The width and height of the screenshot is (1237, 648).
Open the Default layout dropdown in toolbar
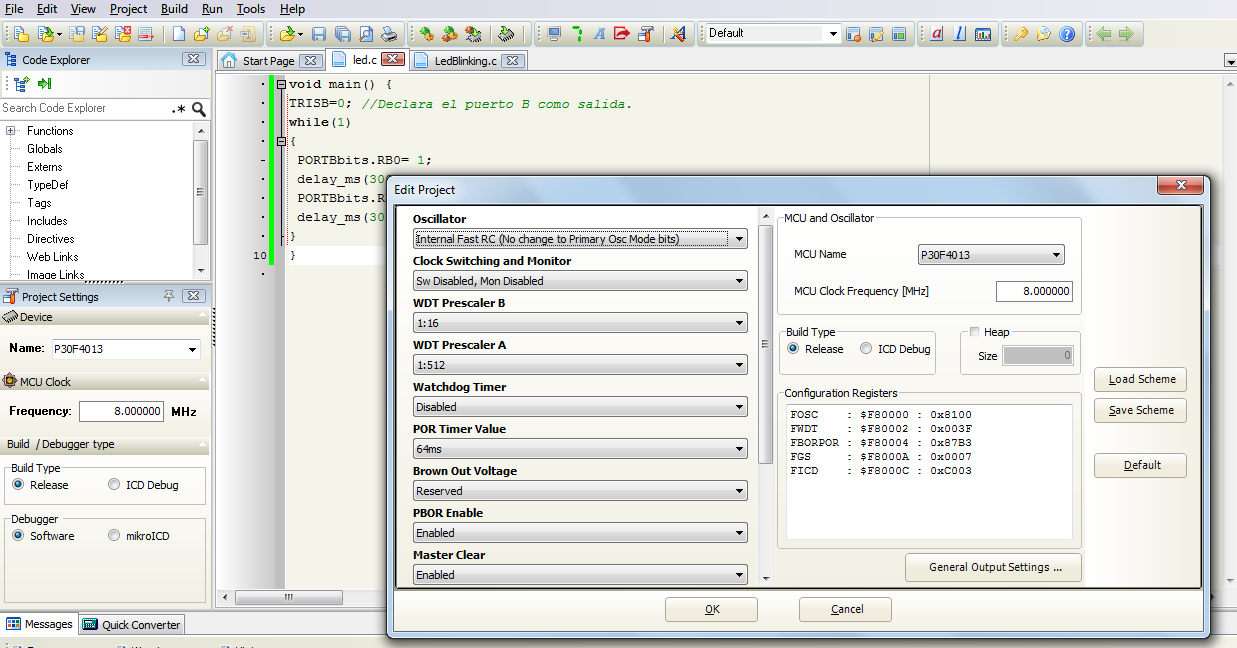tap(834, 34)
